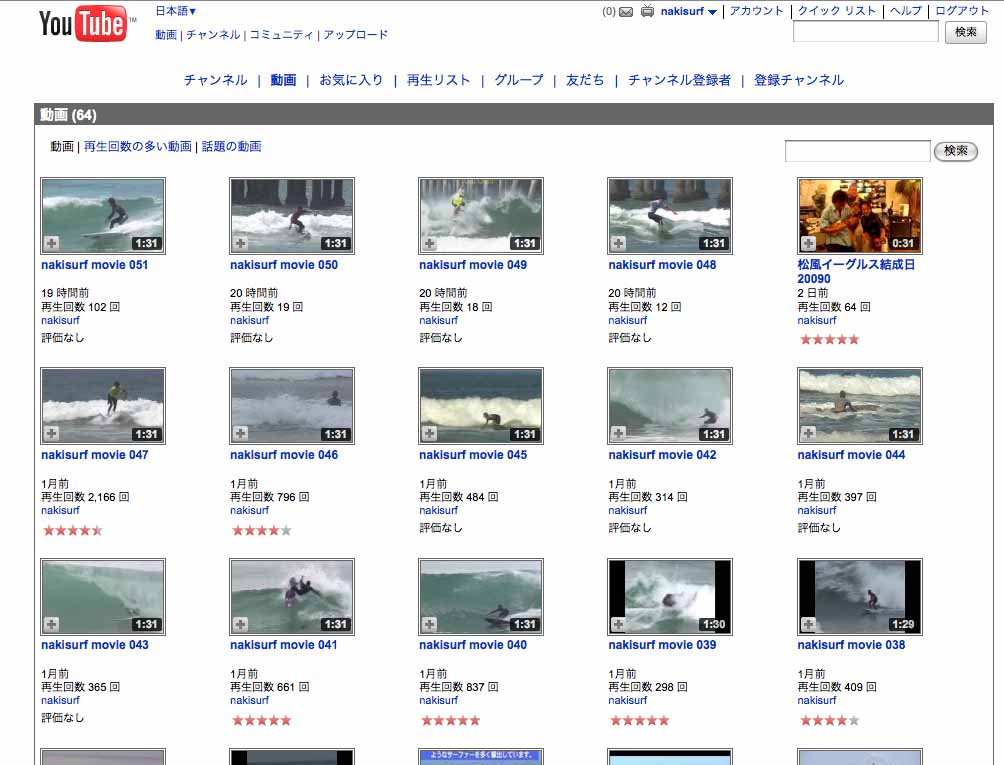
Task: Click the star rating under nakisurf movie 047
Action: [72, 530]
